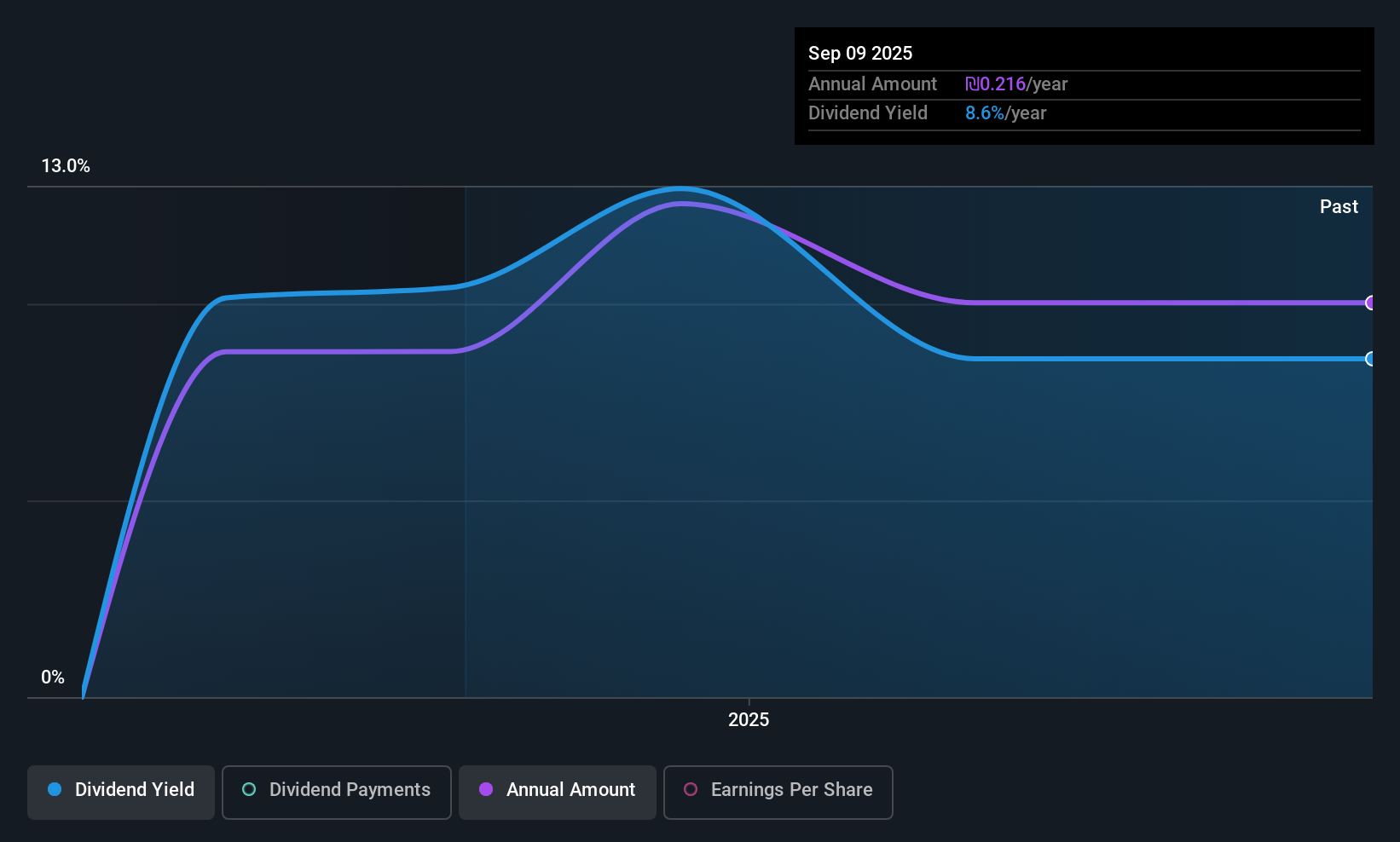Click the Dividend Yield label in tooltip
The height and width of the screenshot is (842, 1400).
tap(868, 112)
